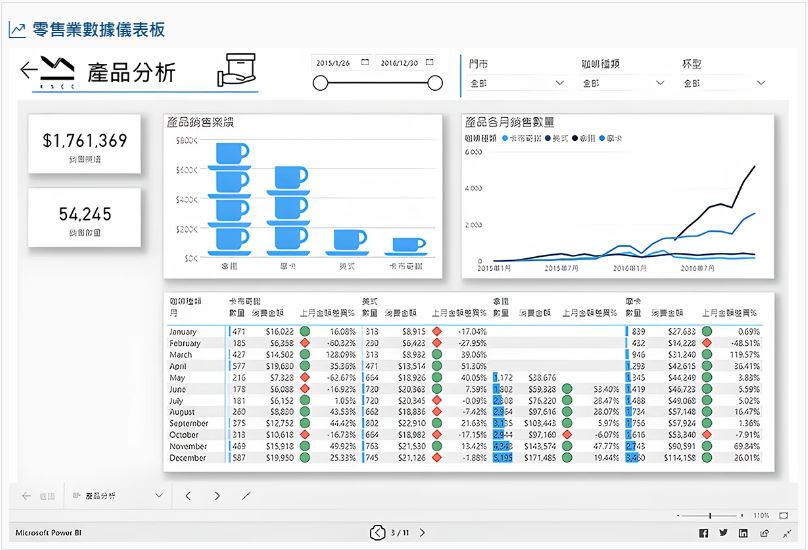This screenshot has height=550, width=808.
Task: Share the report on Facebook
Action: pyautogui.click(x=703, y=533)
